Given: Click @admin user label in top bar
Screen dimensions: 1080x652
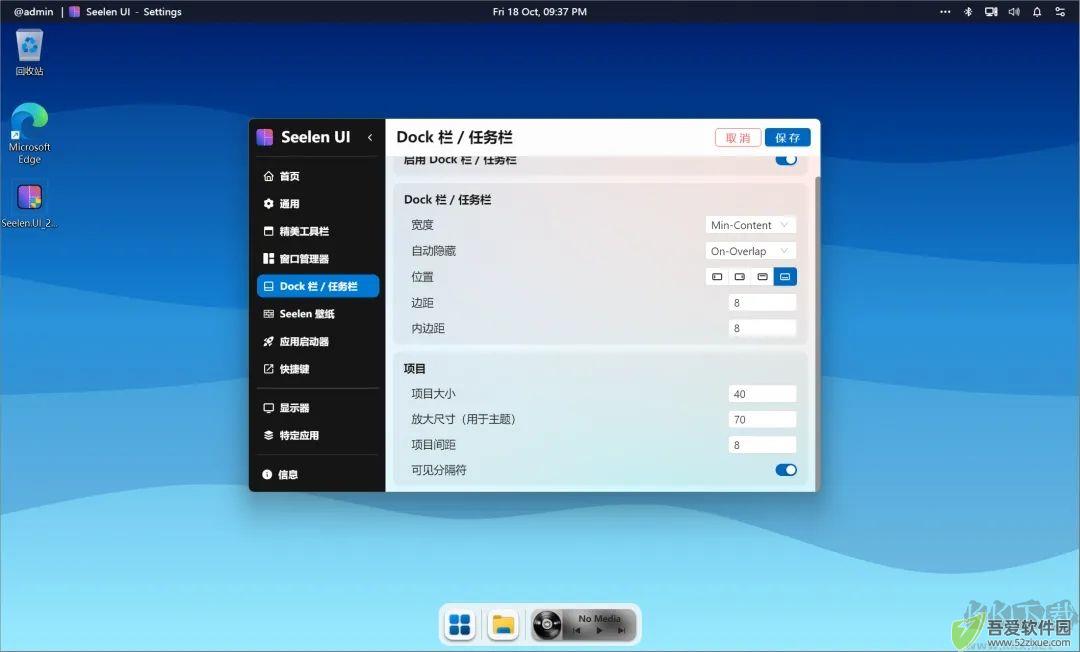Looking at the screenshot, I should [33, 12].
